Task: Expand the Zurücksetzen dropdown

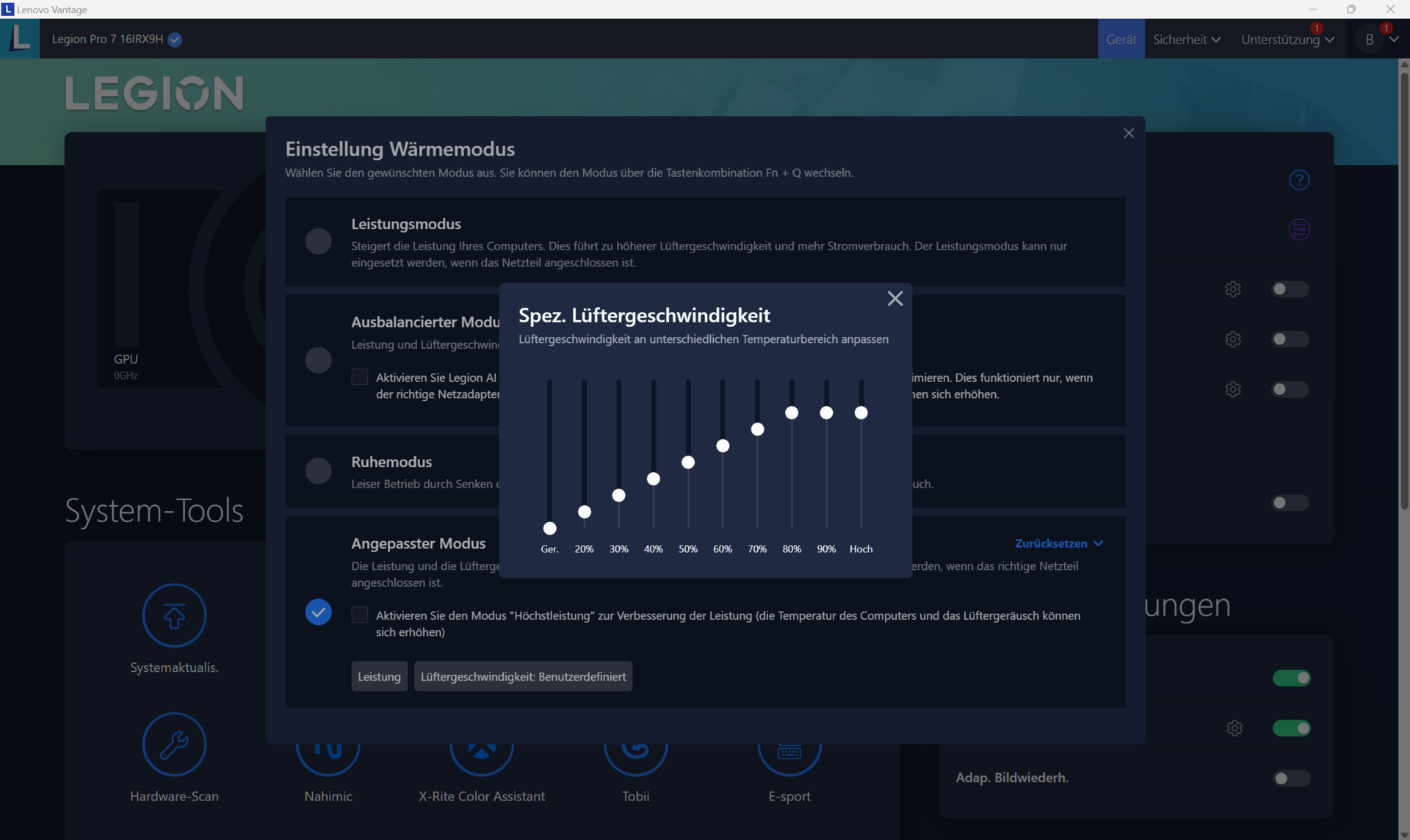Action: click(x=1058, y=543)
